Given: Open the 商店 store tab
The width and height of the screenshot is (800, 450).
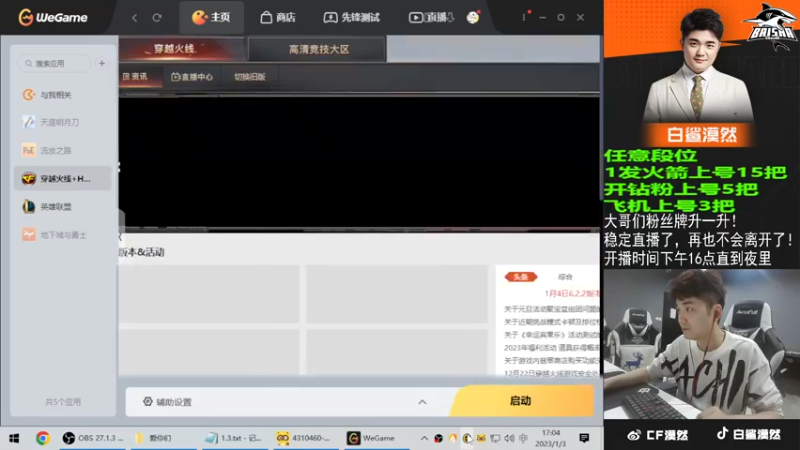Looking at the screenshot, I should pyautogui.click(x=278, y=17).
